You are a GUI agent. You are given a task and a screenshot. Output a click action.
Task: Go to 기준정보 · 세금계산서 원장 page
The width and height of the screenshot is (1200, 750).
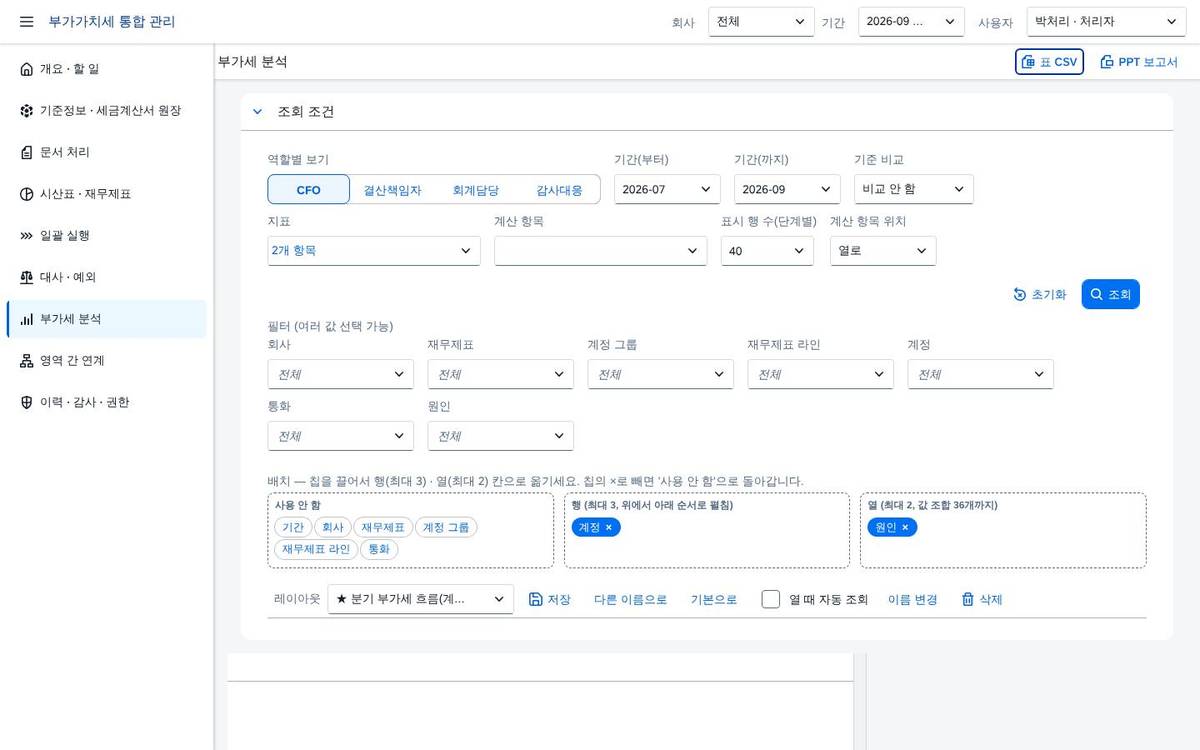coord(106,111)
